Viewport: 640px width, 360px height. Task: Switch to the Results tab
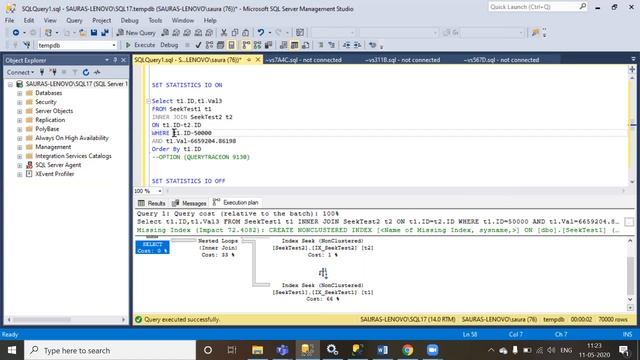(x=151, y=203)
